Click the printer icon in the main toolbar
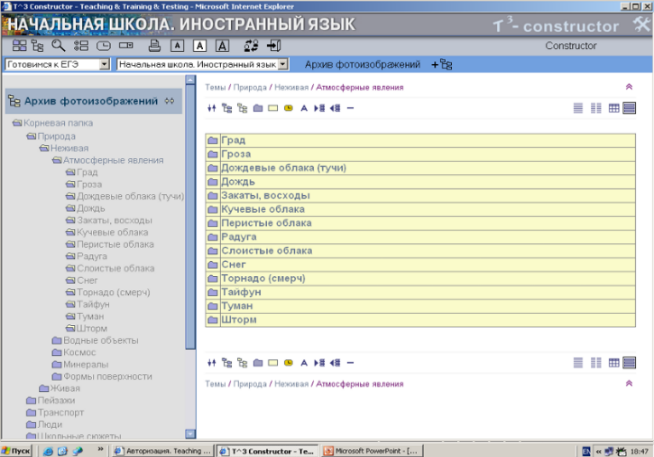 [154, 46]
